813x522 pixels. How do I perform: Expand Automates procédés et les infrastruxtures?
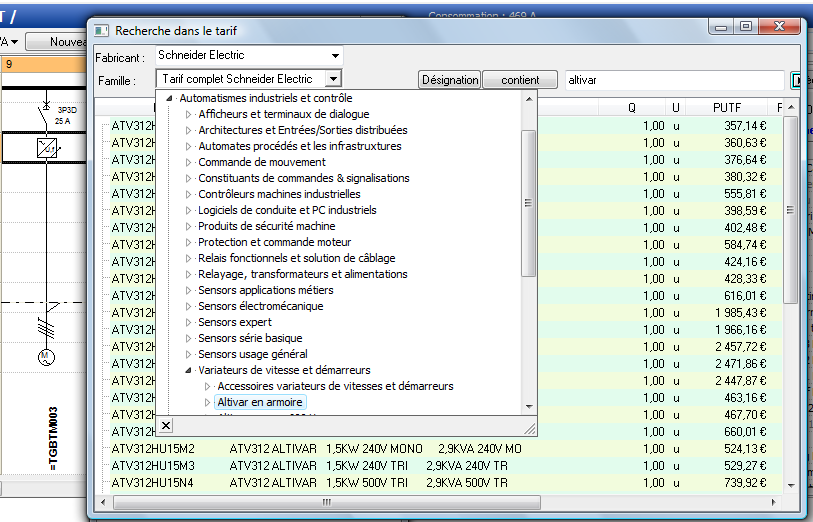(189, 146)
